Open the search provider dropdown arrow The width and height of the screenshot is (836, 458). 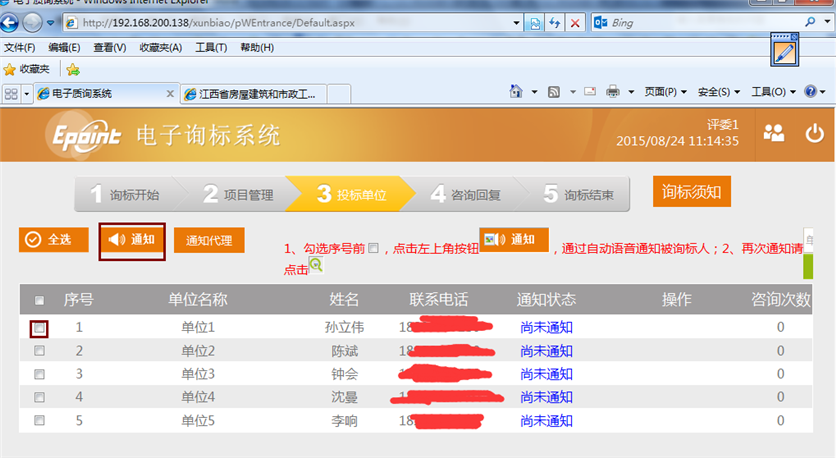click(x=827, y=22)
